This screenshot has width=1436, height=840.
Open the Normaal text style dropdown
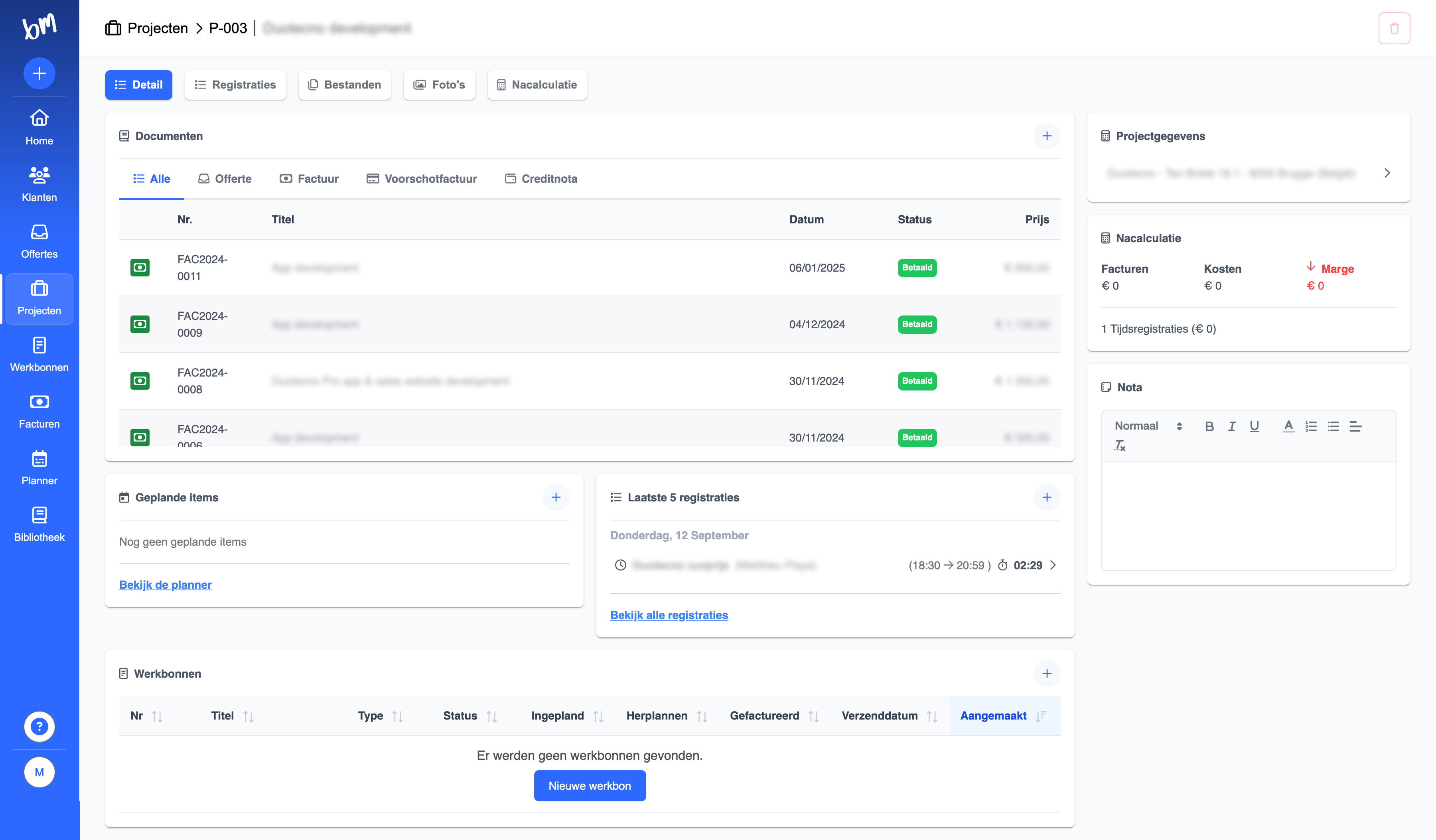(x=1147, y=426)
